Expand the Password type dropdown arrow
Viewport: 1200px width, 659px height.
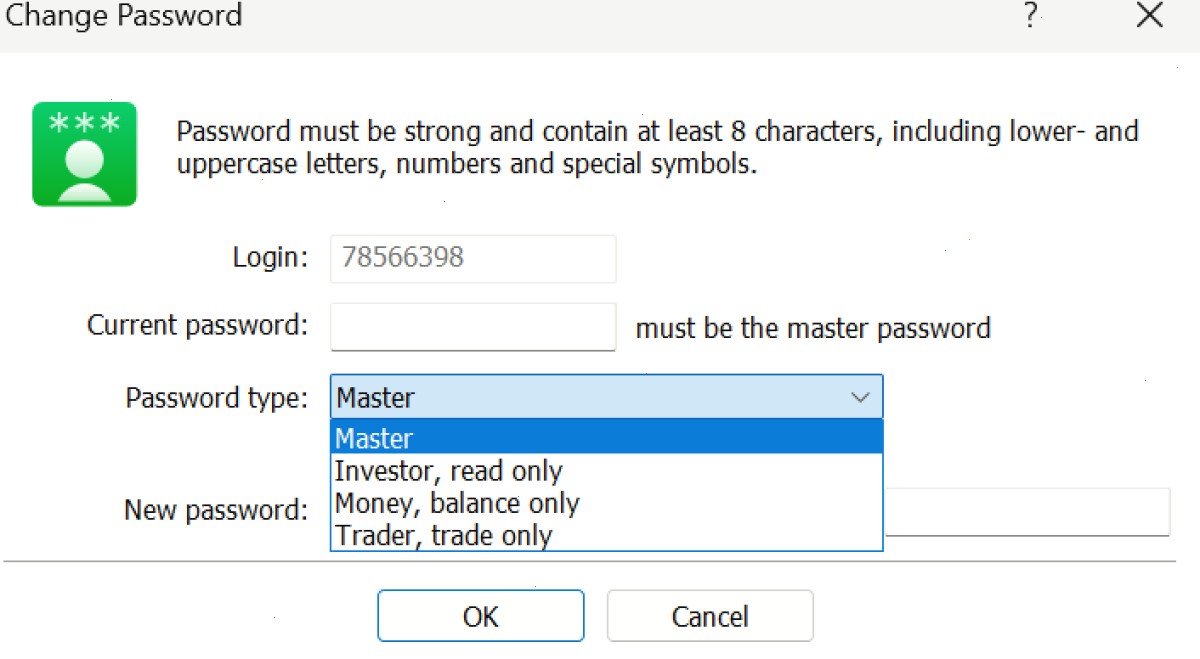[x=860, y=398]
